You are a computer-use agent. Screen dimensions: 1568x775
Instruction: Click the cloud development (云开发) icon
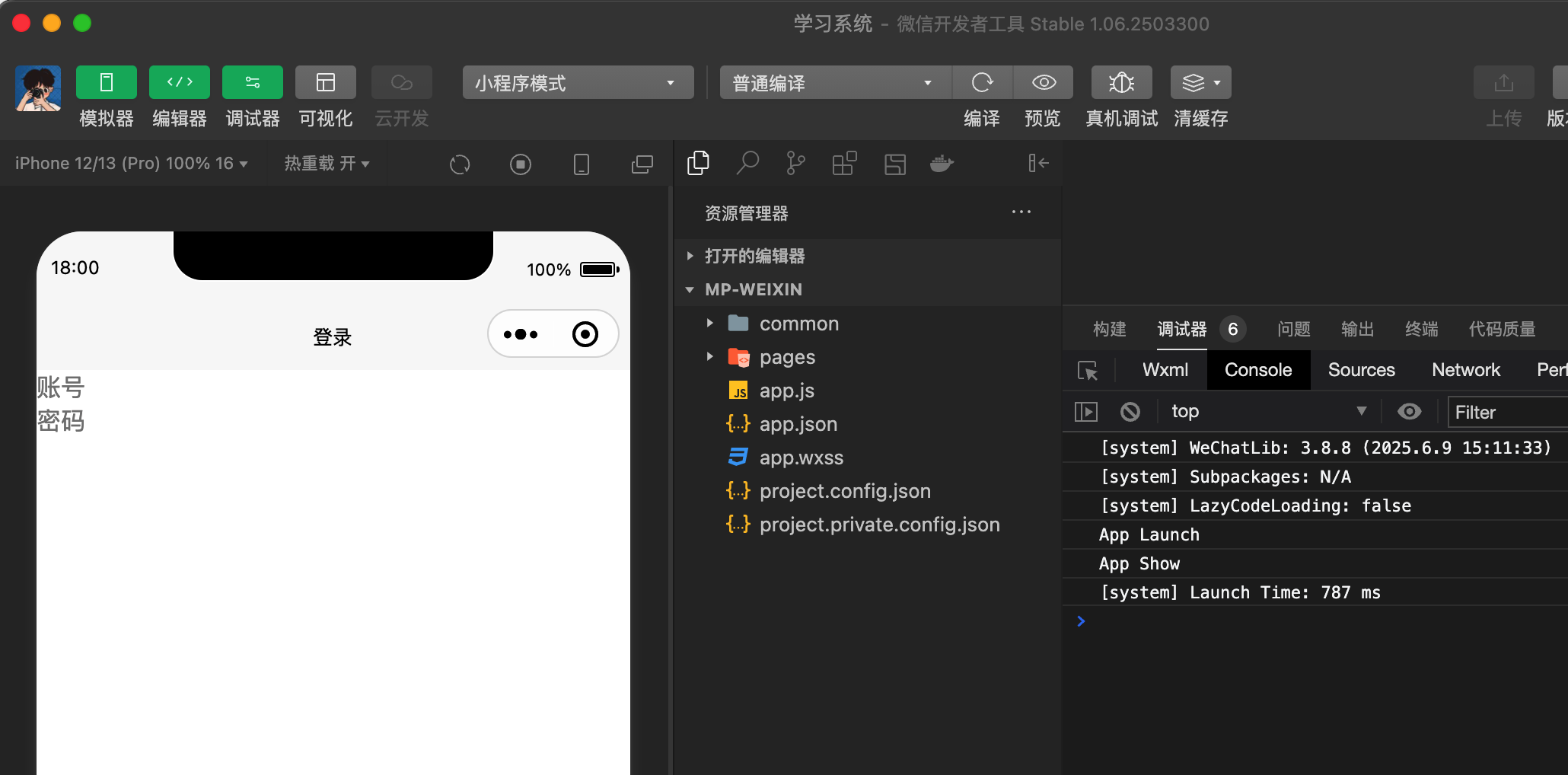pyautogui.click(x=402, y=82)
